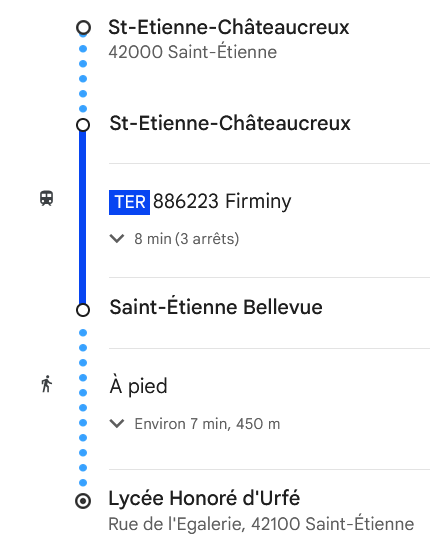This screenshot has height=536, width=430.
Task: Click the Rue de l'Egalerie address text
Action: tap(261, 524)
